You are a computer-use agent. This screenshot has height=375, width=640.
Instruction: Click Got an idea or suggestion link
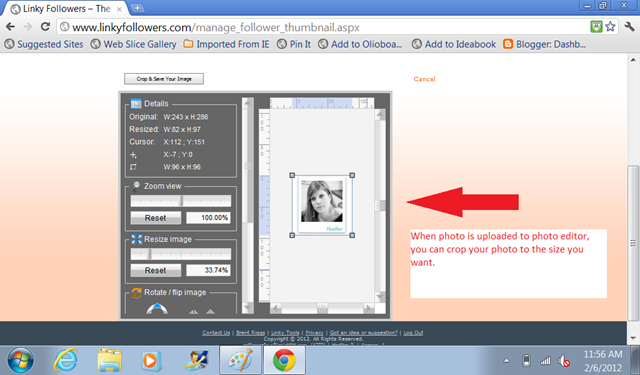click(x=363, y=333)
